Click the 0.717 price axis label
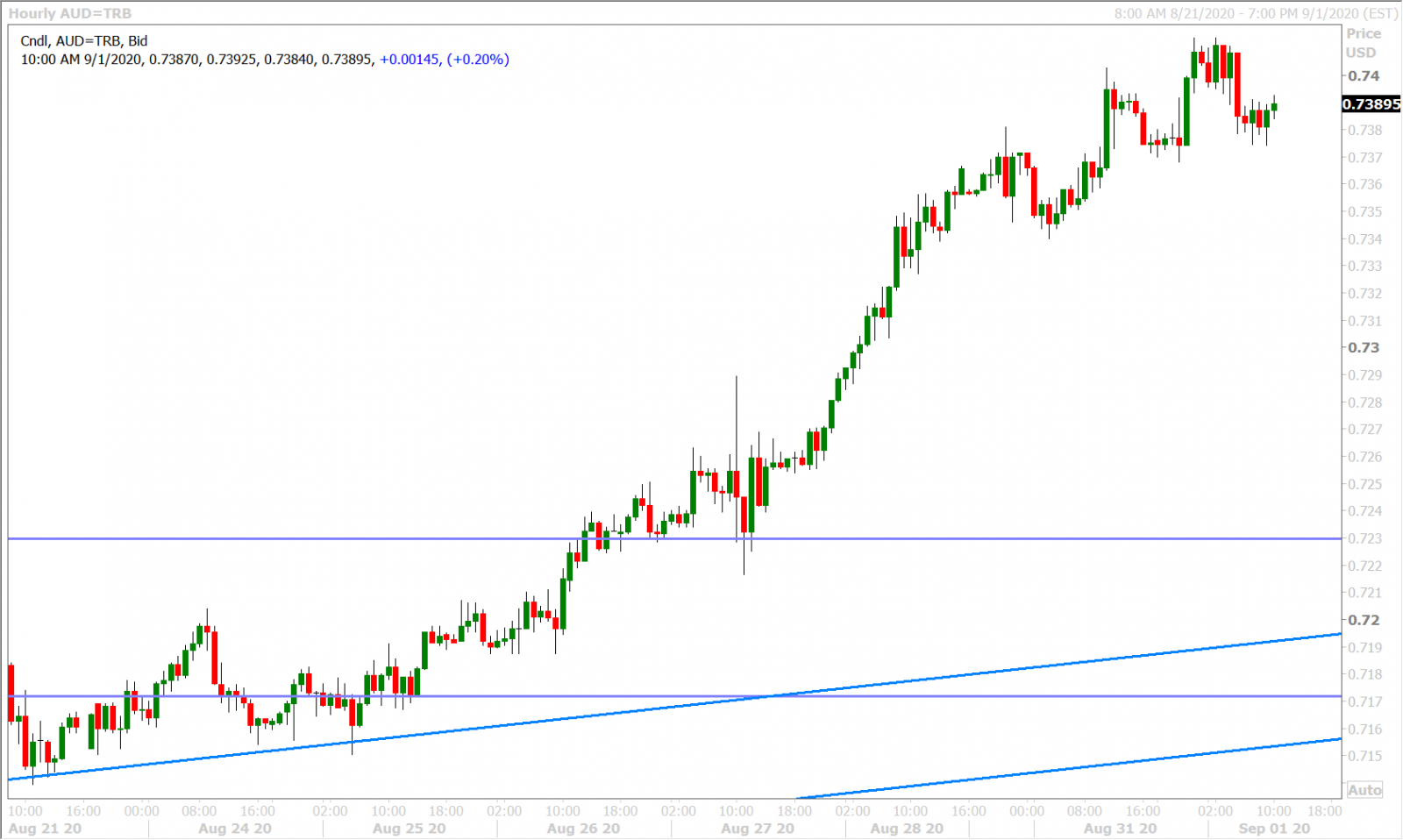Viewport: 1403px width, 840px height. (1365, 701)
